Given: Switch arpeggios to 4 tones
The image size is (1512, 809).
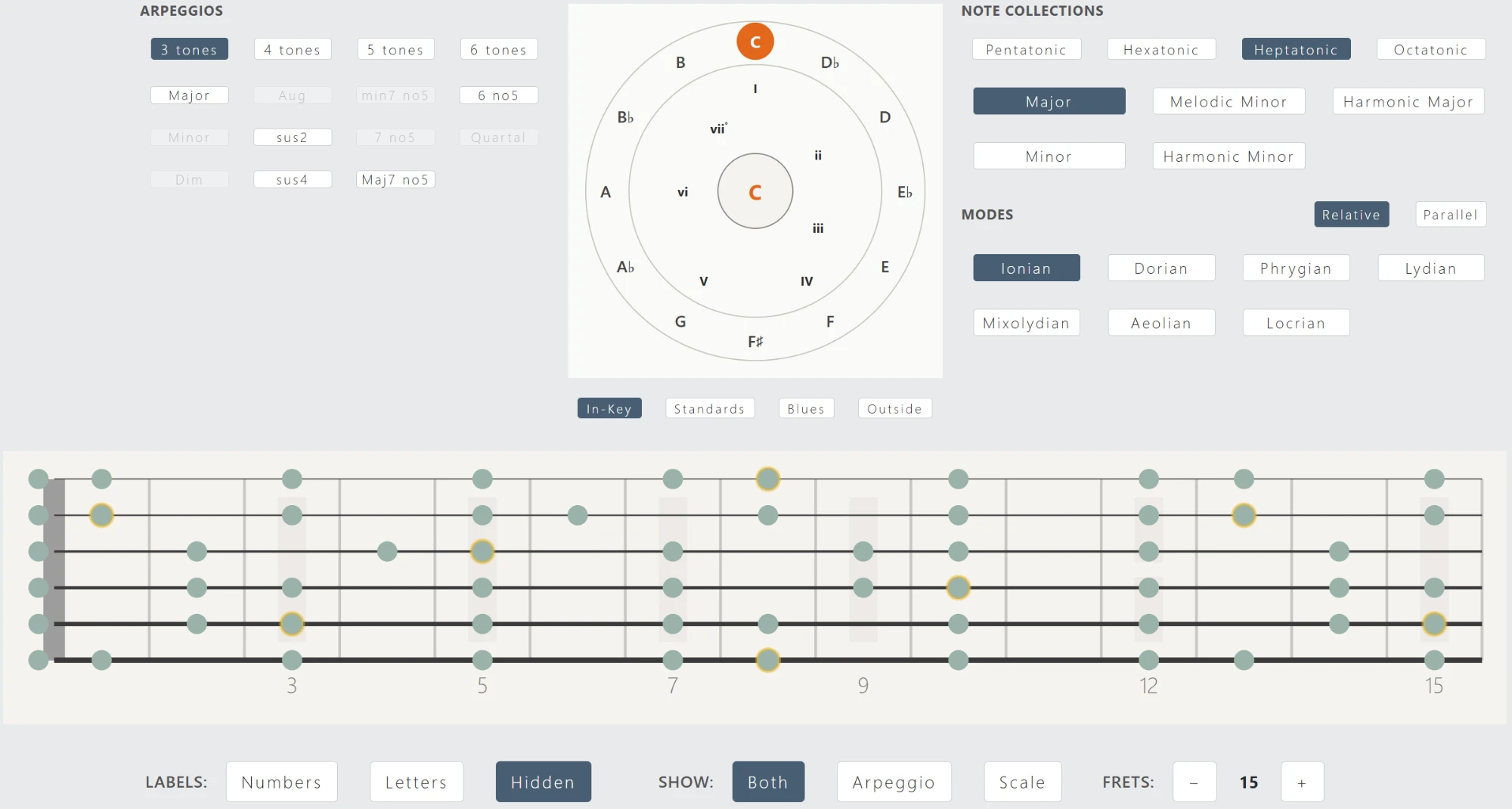Looking at the screenshot, I should pos(293,49).
